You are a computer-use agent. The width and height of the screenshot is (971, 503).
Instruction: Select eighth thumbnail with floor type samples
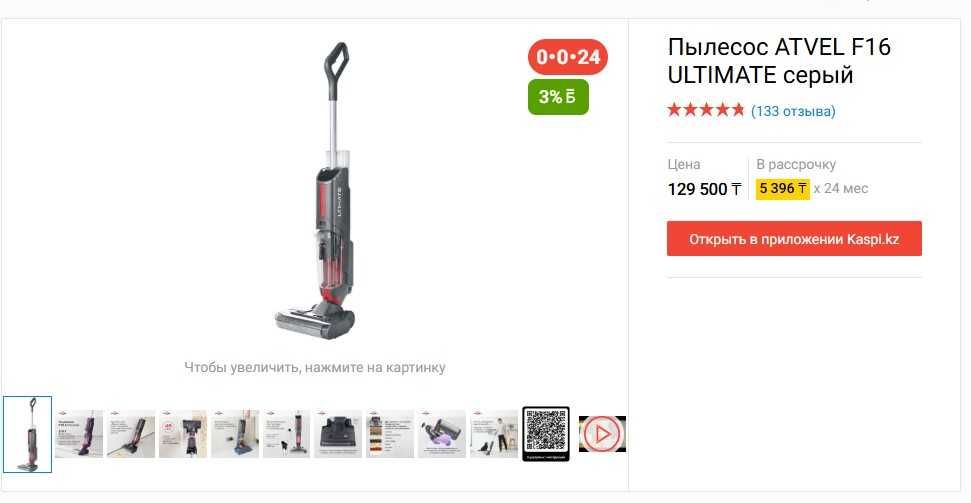coord(390,434)
